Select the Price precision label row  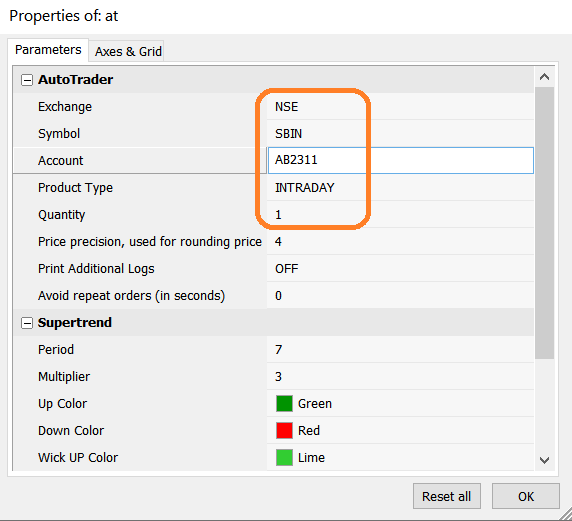click(150, 242)
